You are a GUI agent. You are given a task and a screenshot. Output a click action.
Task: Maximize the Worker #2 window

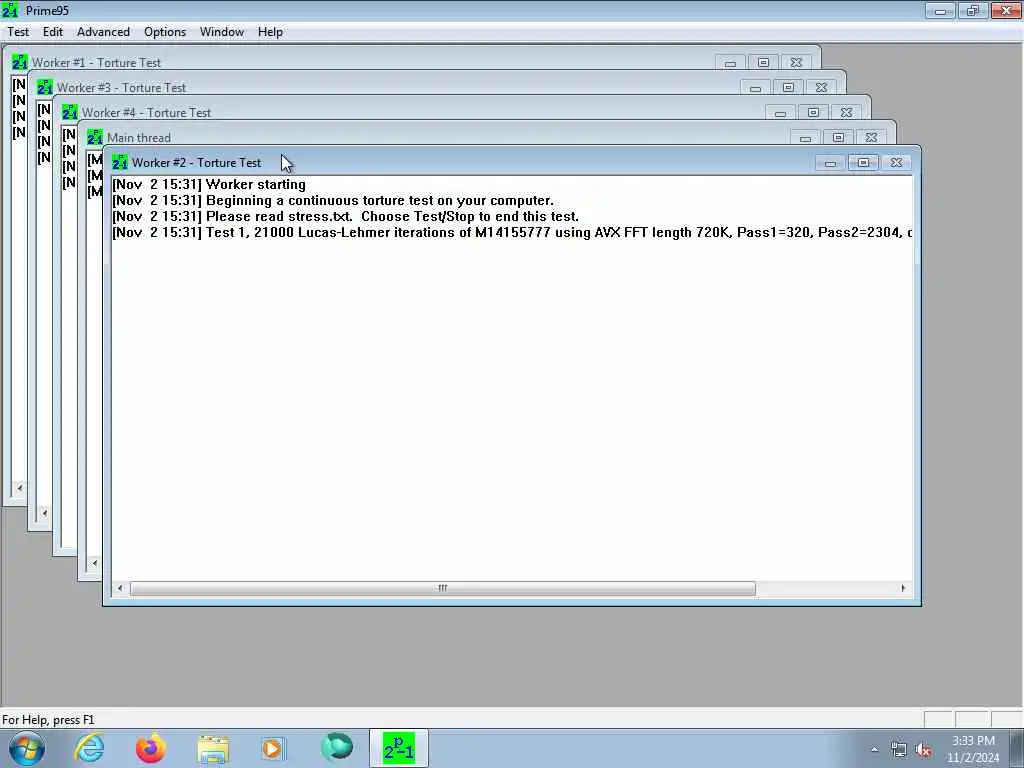(863, 163)
